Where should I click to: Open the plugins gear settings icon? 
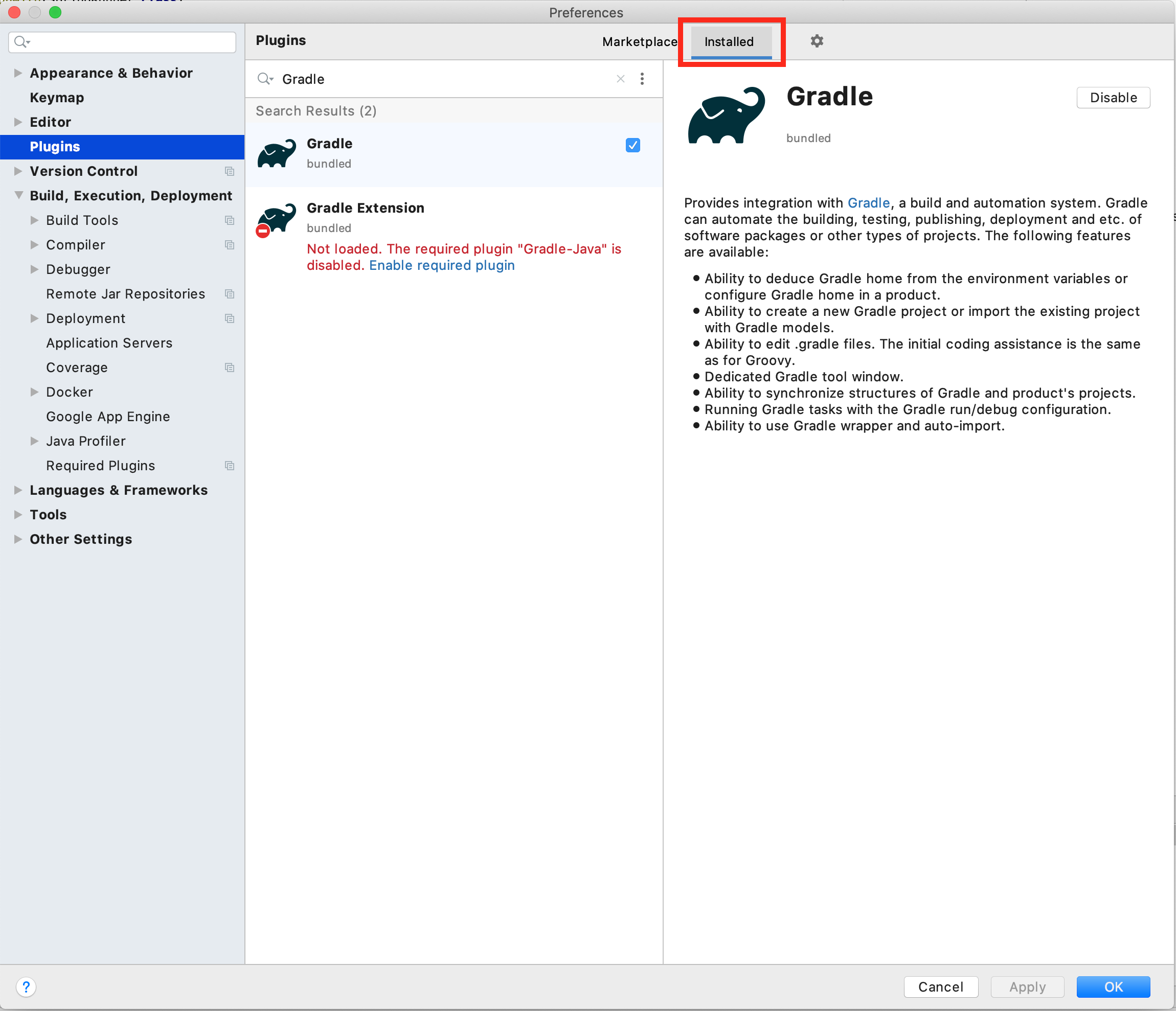[816, 41]
